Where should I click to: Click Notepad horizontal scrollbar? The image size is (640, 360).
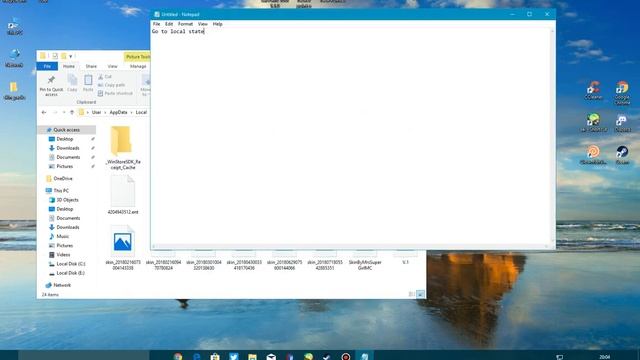point(350,246)
